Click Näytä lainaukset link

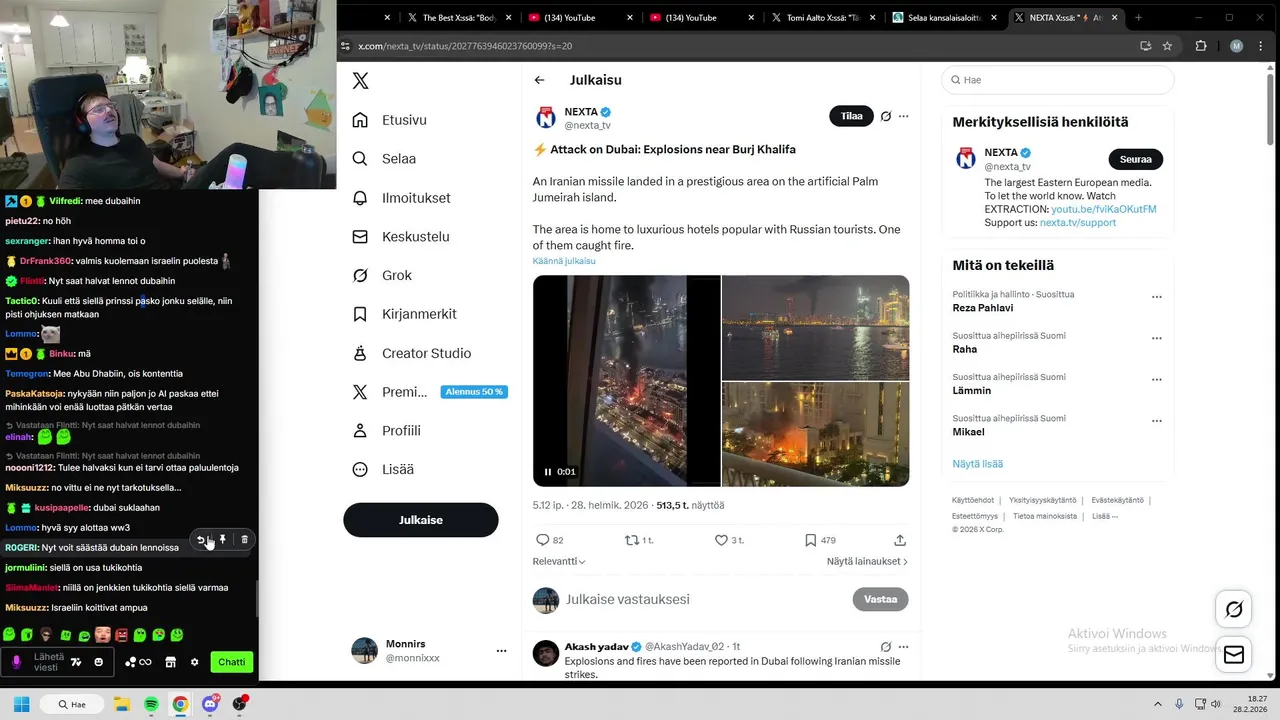867,562
